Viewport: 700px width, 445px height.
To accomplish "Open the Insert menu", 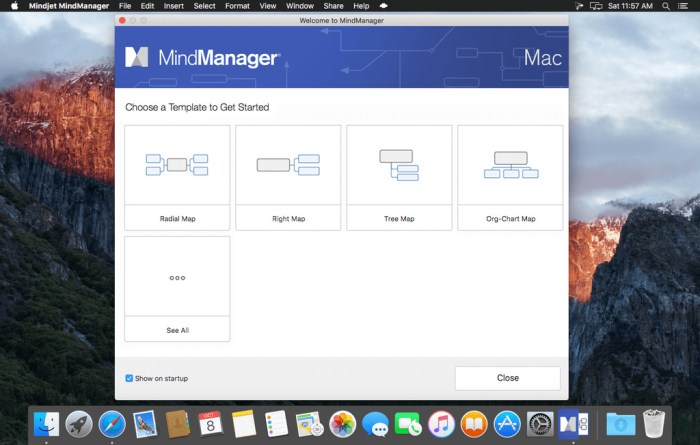I will (x=174, y=6).
